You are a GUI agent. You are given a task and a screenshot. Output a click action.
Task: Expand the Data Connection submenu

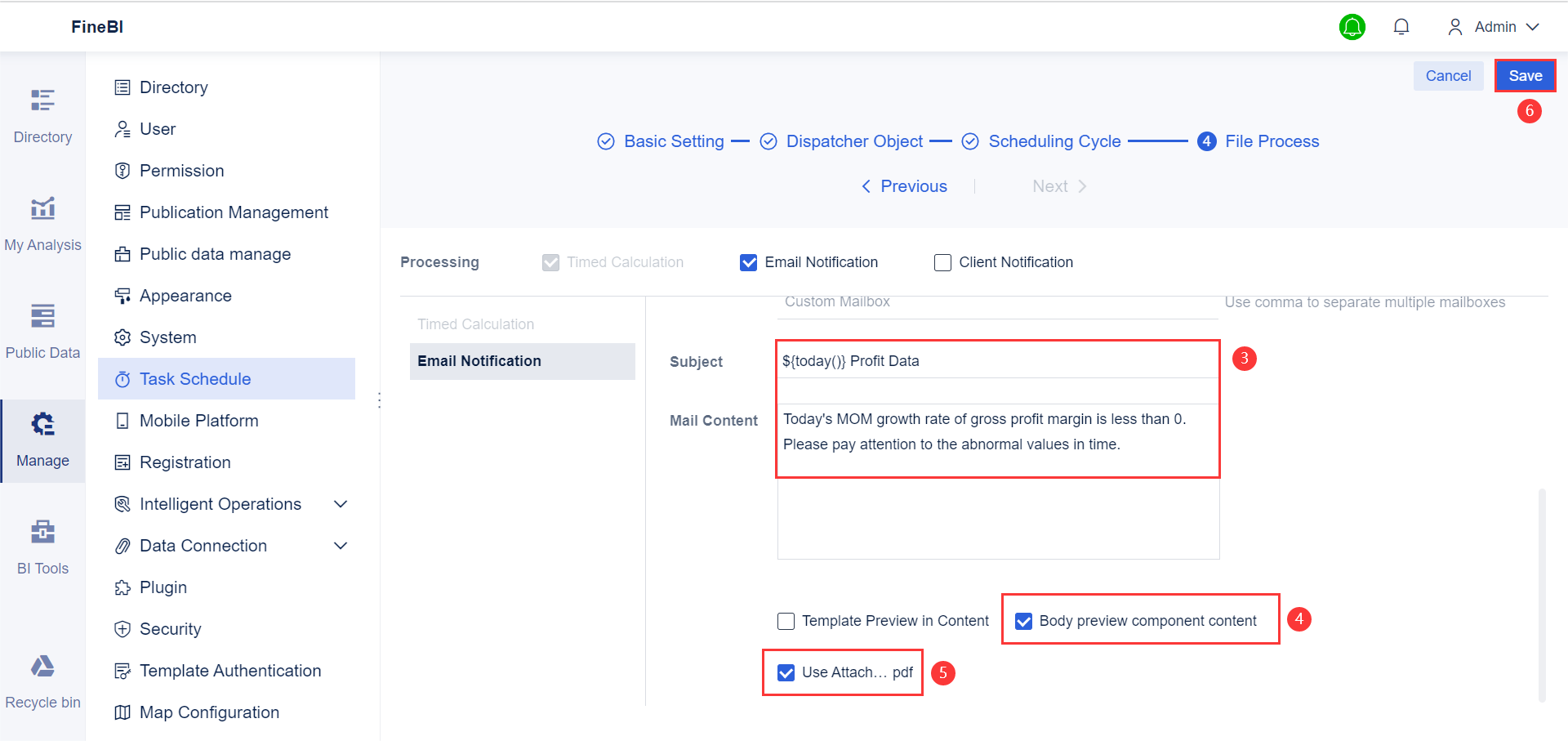tap(341, 546)
